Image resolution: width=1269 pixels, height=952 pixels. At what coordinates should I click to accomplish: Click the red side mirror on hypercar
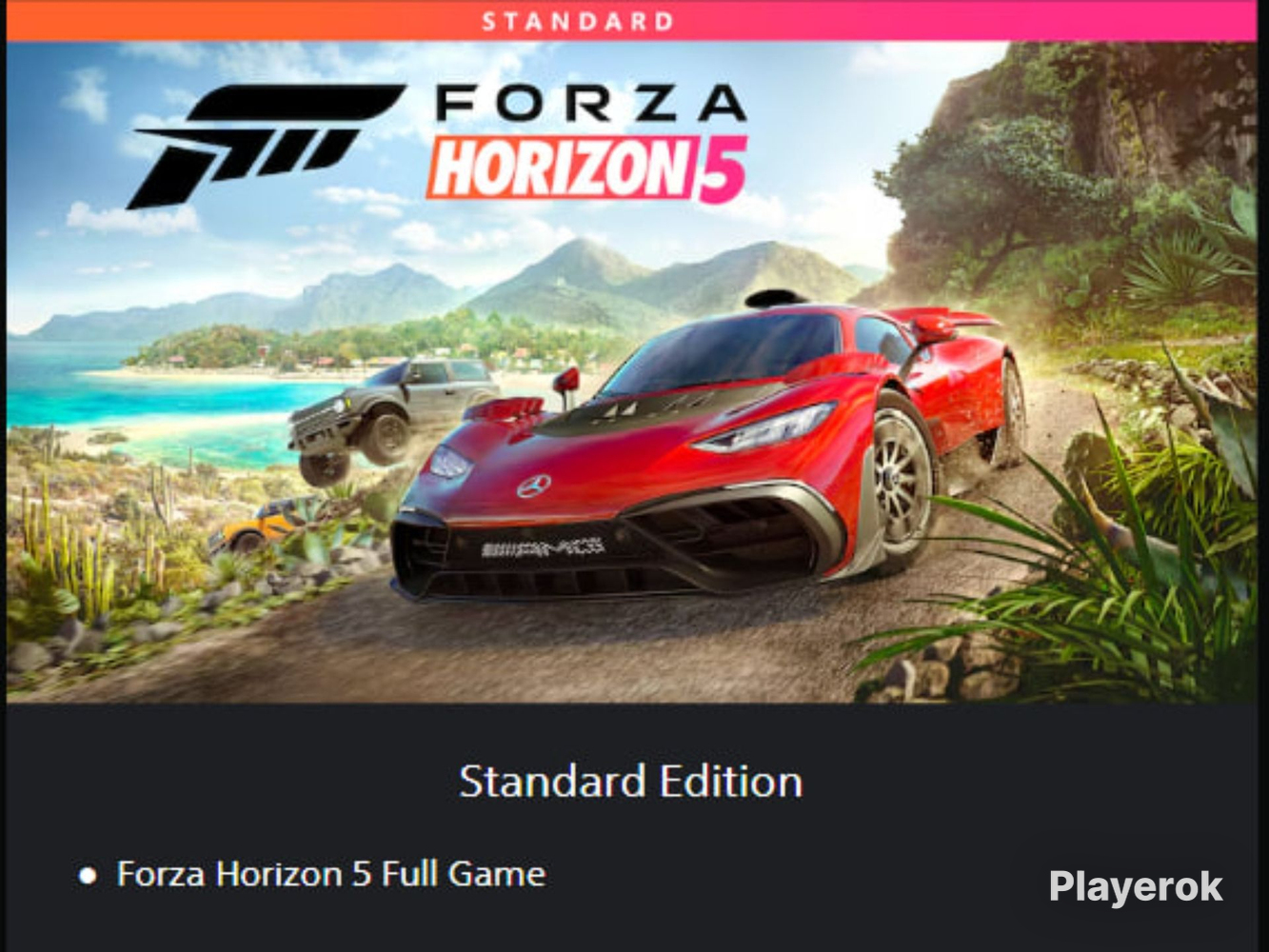pos(565,382)
